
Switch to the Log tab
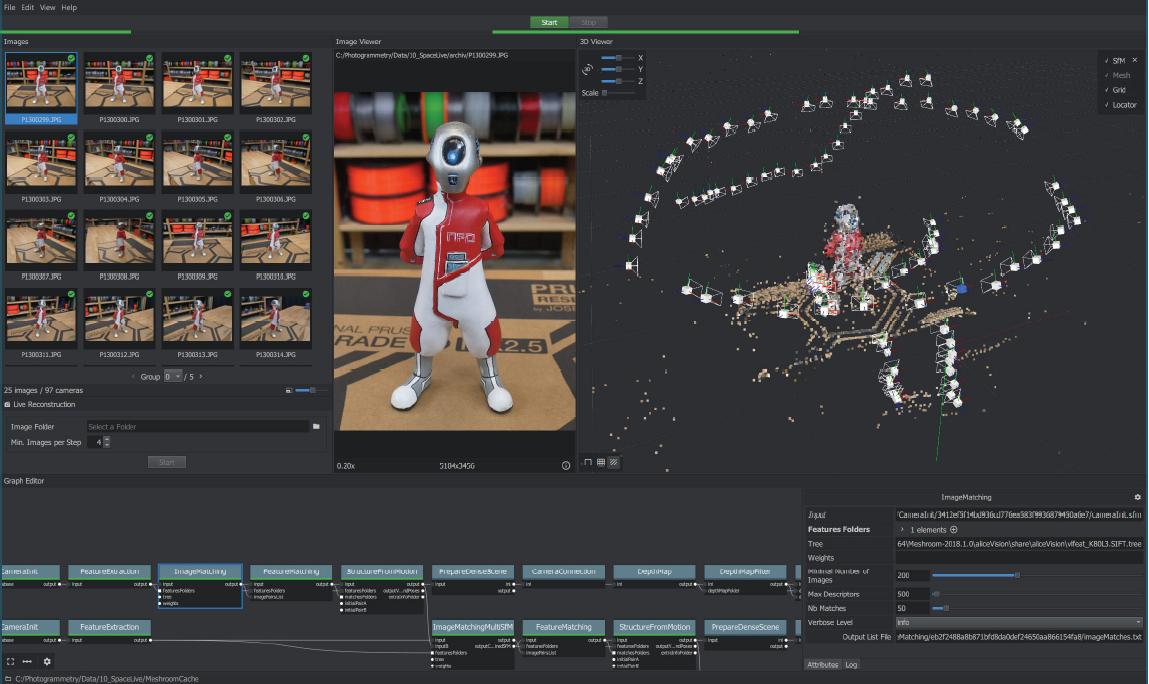(x=851, y=664)
